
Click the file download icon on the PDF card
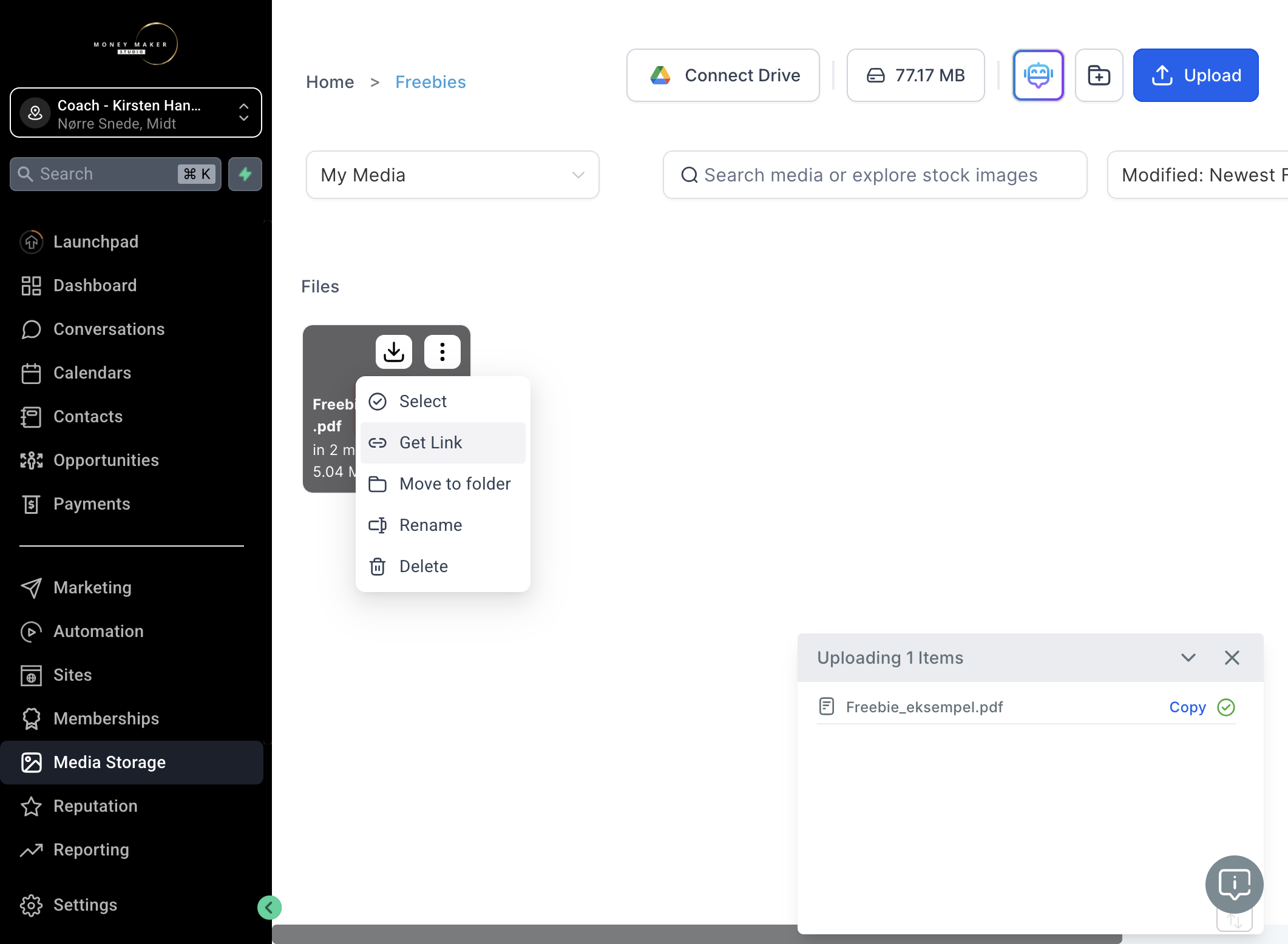coord(394,351)
